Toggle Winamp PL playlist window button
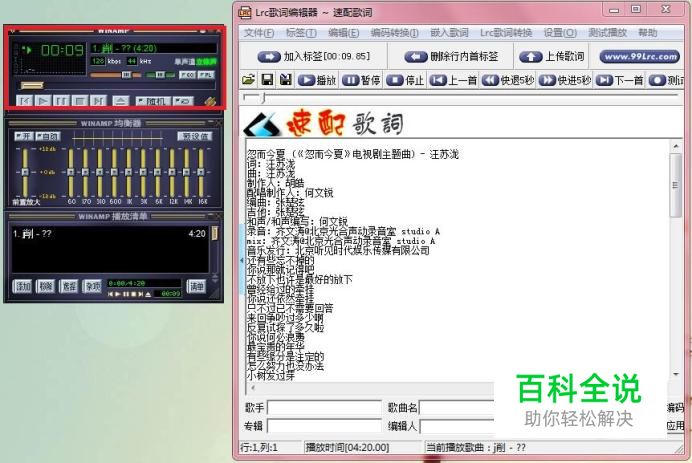 pyautogui.click(x=206, y=75)
